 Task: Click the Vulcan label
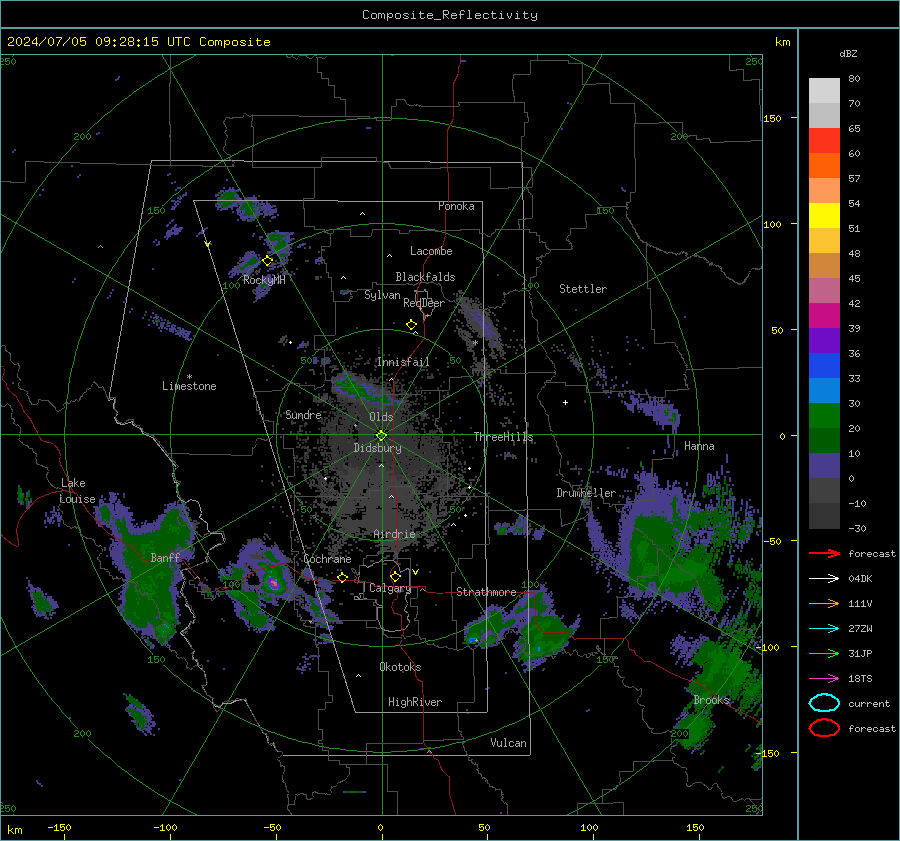(509, 743)
